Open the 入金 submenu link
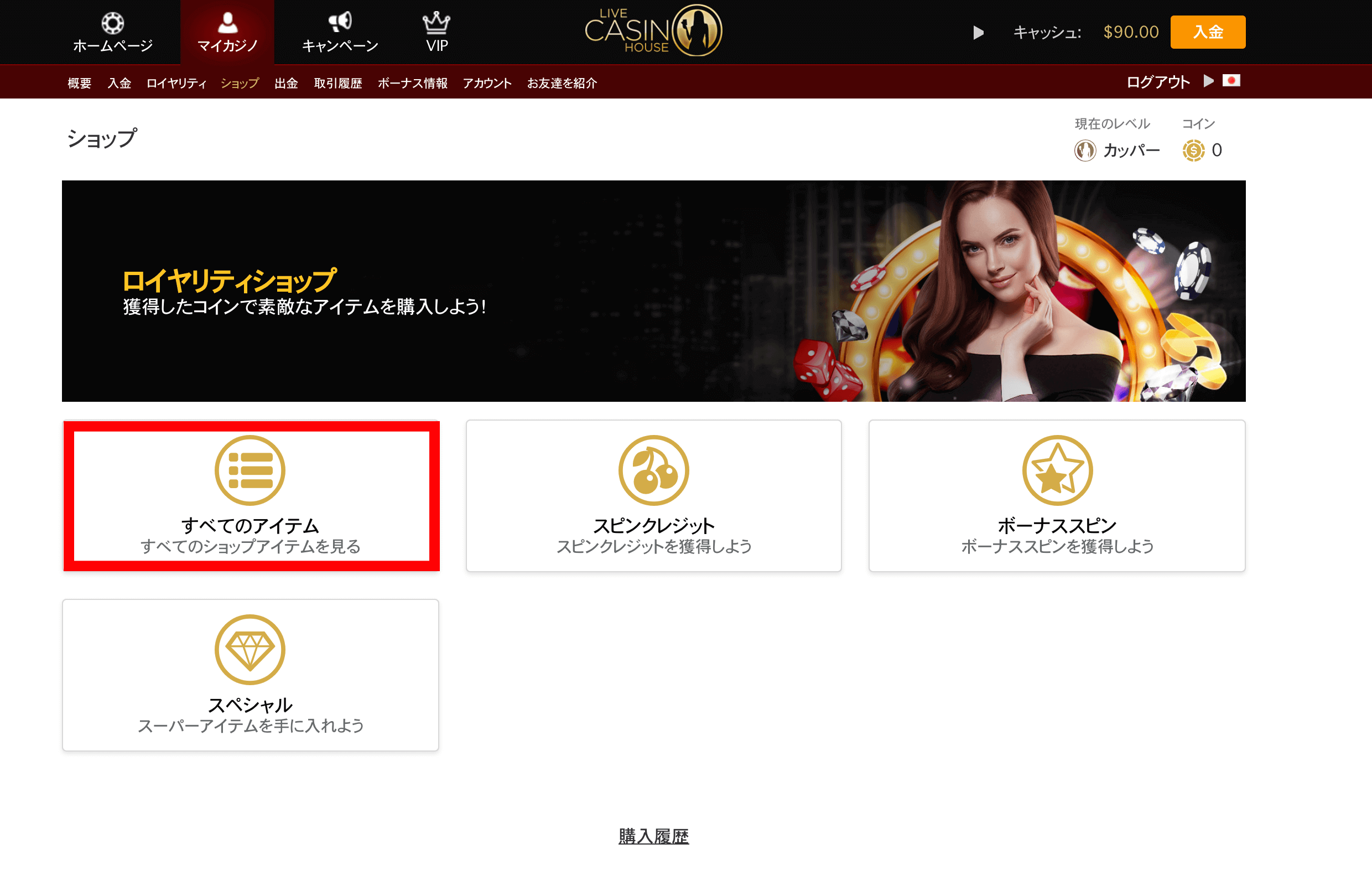 (x=119, y=83)
